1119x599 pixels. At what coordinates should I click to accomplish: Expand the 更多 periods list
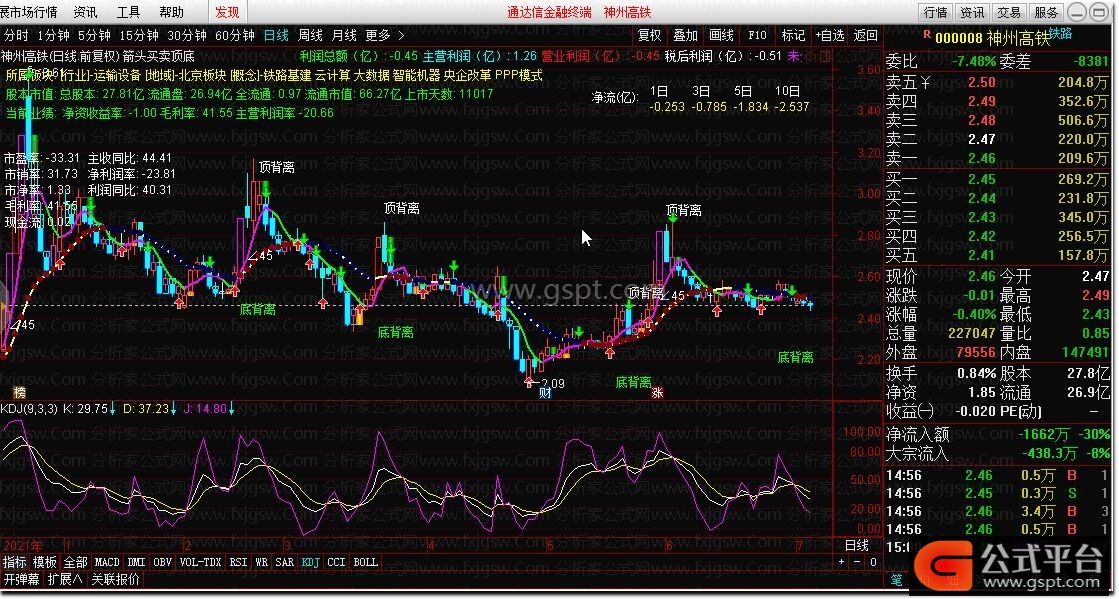click(385, 35)
